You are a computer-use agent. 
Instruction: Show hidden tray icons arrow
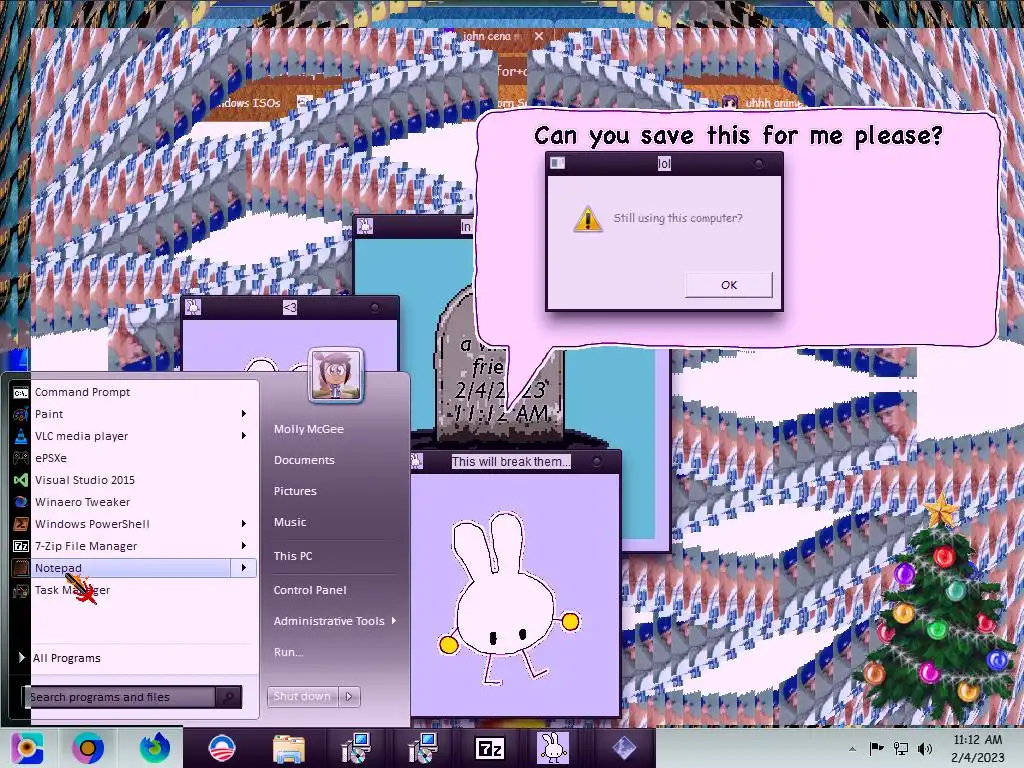pyautogui.click(x=852, y=749)
